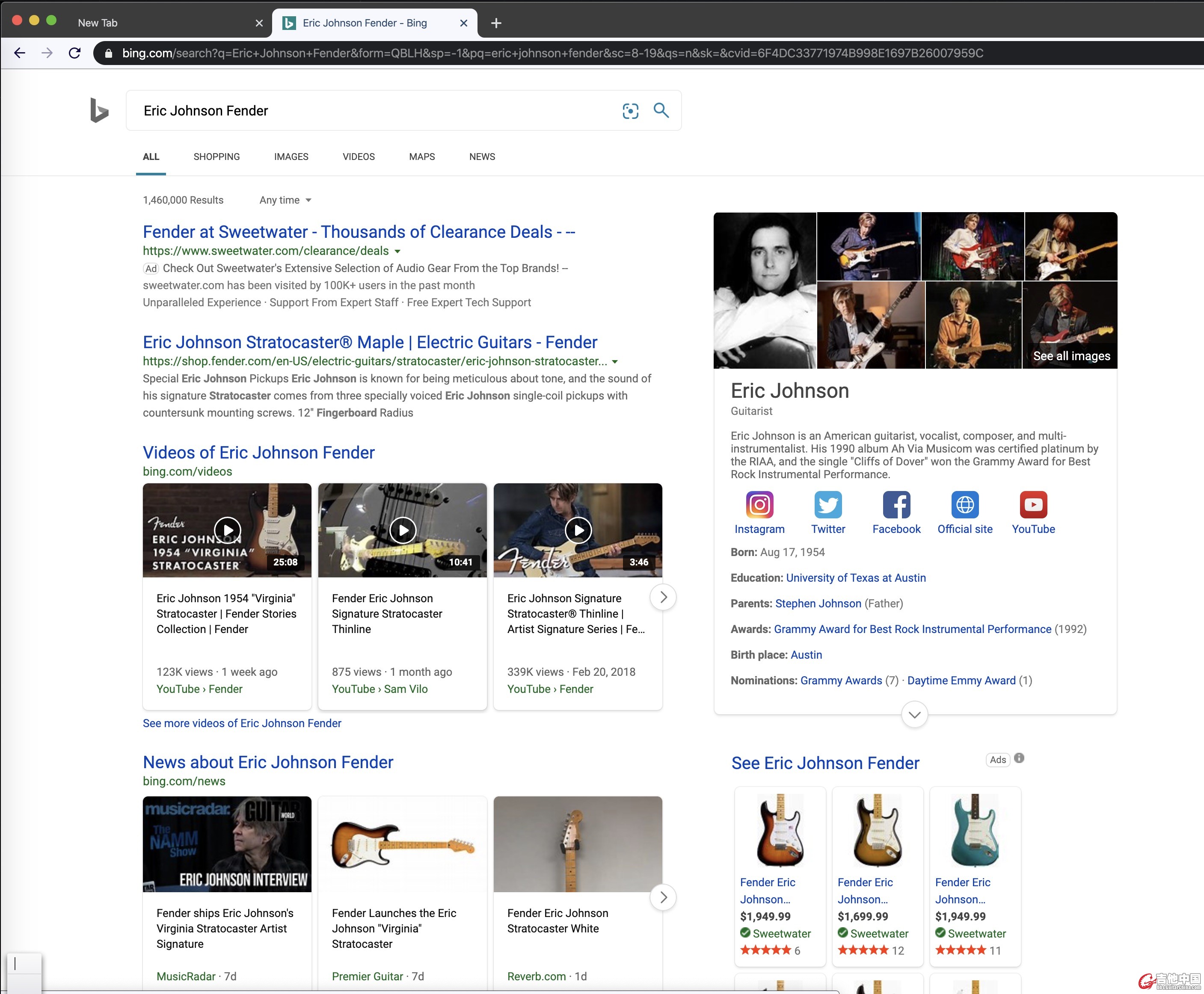
Task: Switch to the IMAGES tab
Action: tap(291, 156)
